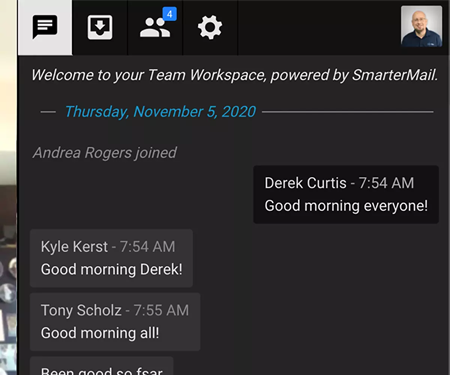
Task: Show the participants list with badge 4
Action: pos(155,27)
